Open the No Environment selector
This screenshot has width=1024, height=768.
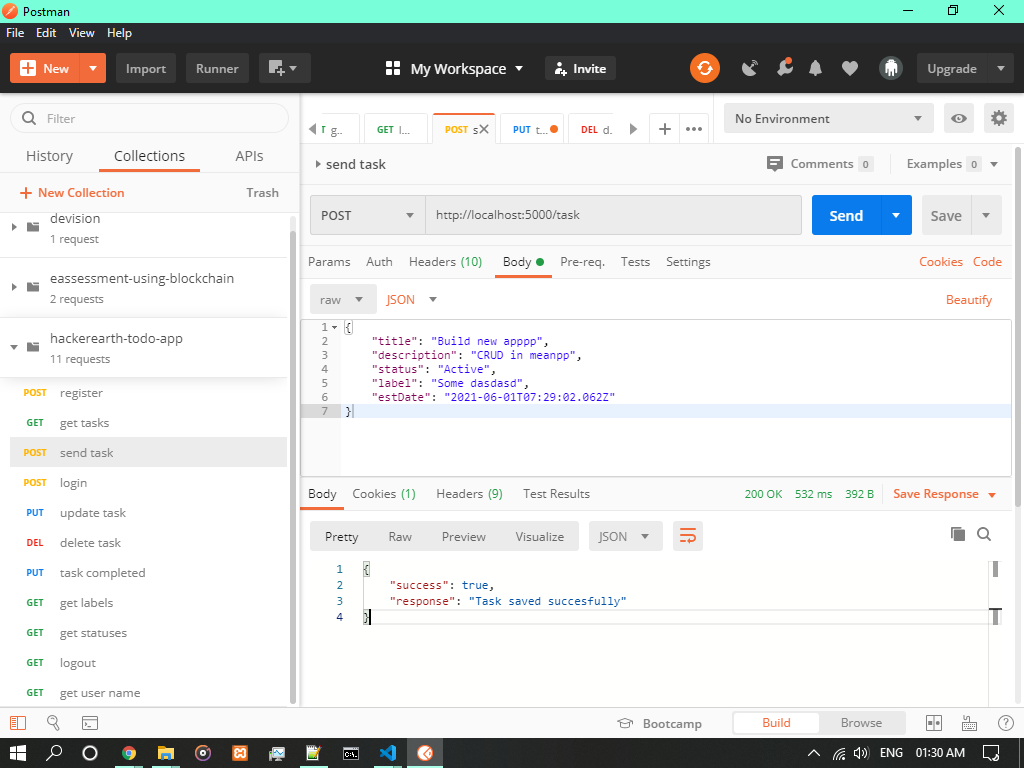click(829, 118)
